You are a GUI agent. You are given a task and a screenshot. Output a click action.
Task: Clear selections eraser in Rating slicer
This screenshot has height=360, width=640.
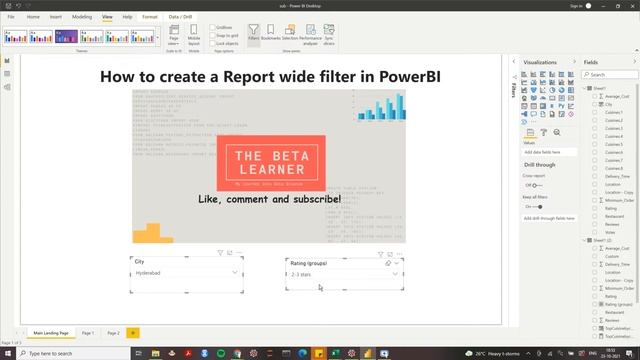(388, 263)
